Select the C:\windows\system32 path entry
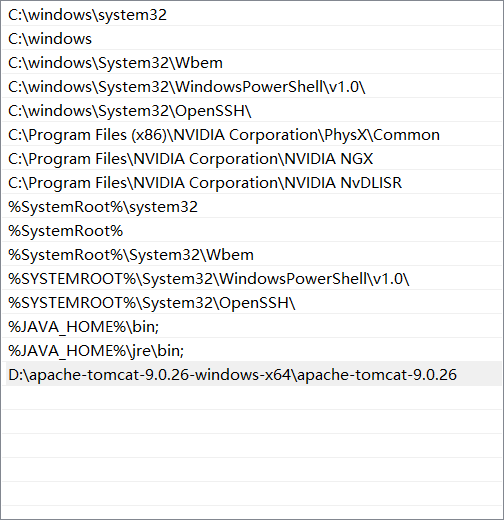 coord(252,15)
